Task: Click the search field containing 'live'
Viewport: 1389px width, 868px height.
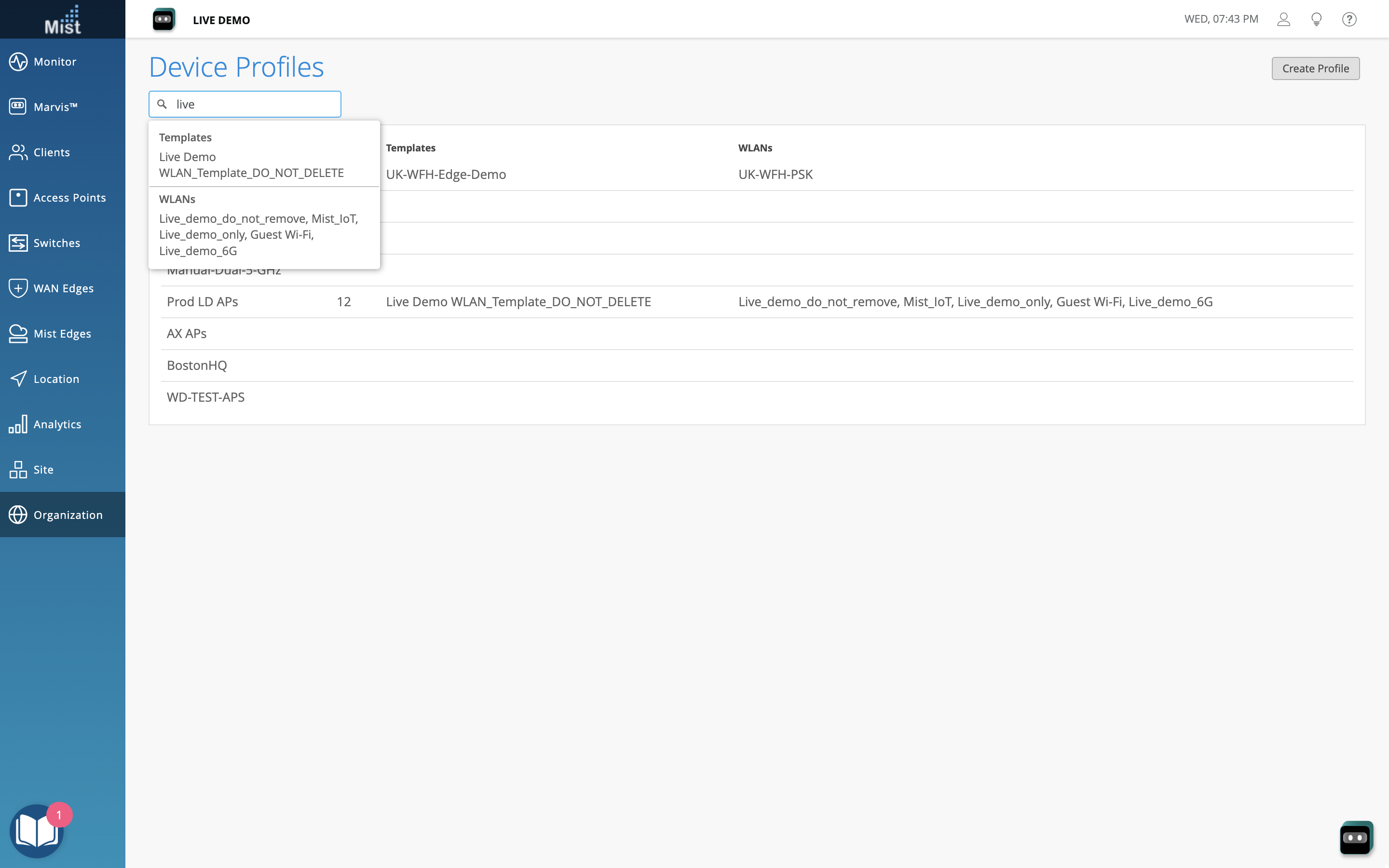Action: [253, 104]
